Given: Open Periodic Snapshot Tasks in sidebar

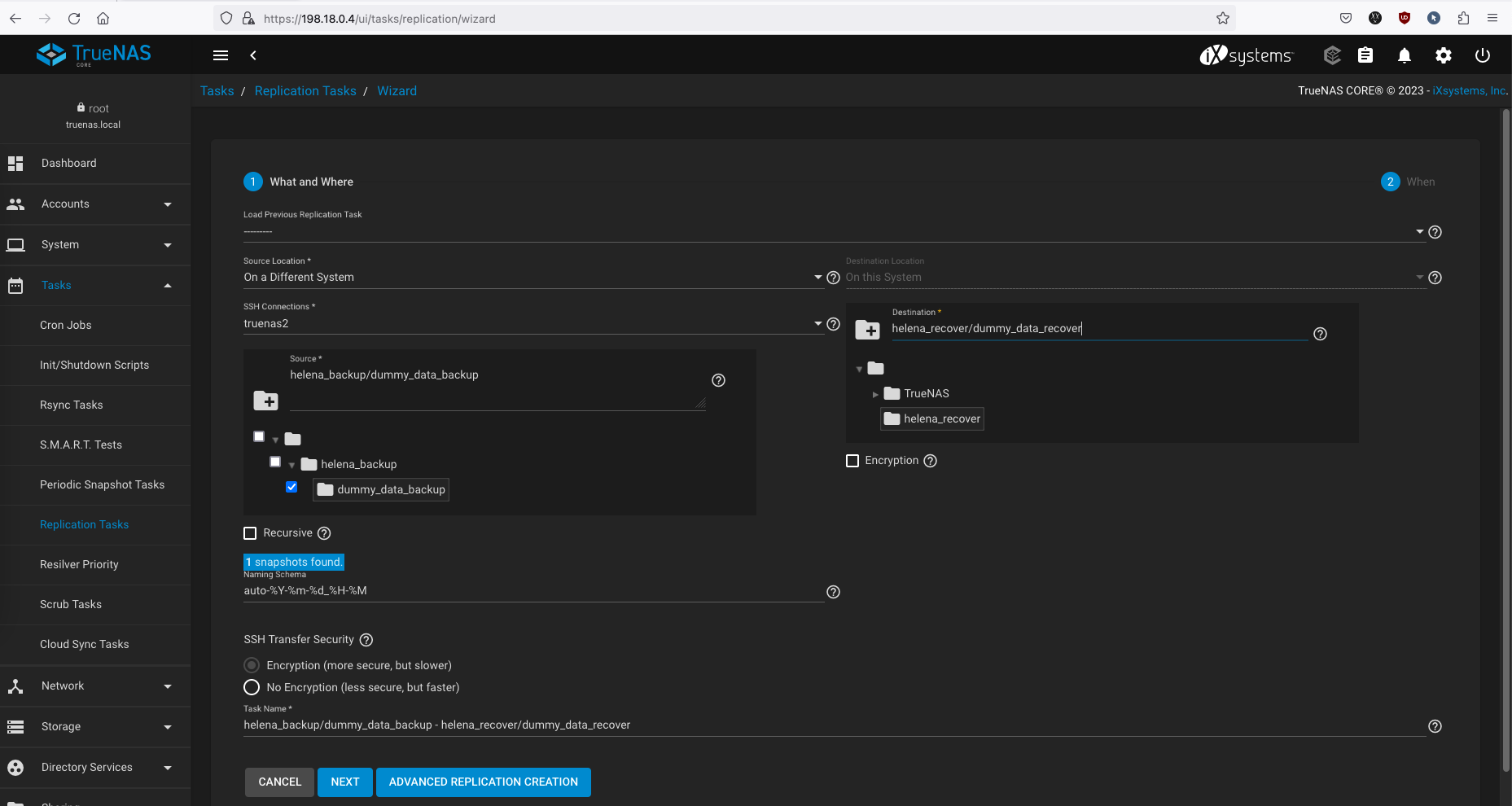Looking at the screenshot, I should (x=102, y=484).
